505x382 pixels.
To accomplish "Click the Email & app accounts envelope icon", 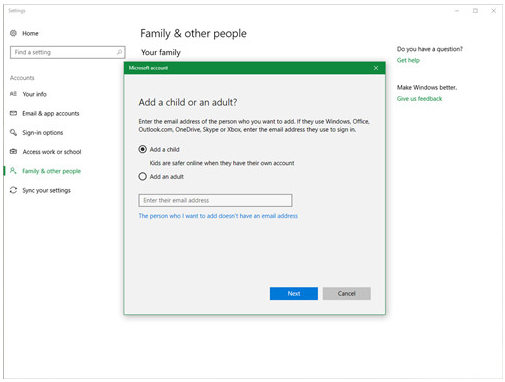I will point(13,113).
